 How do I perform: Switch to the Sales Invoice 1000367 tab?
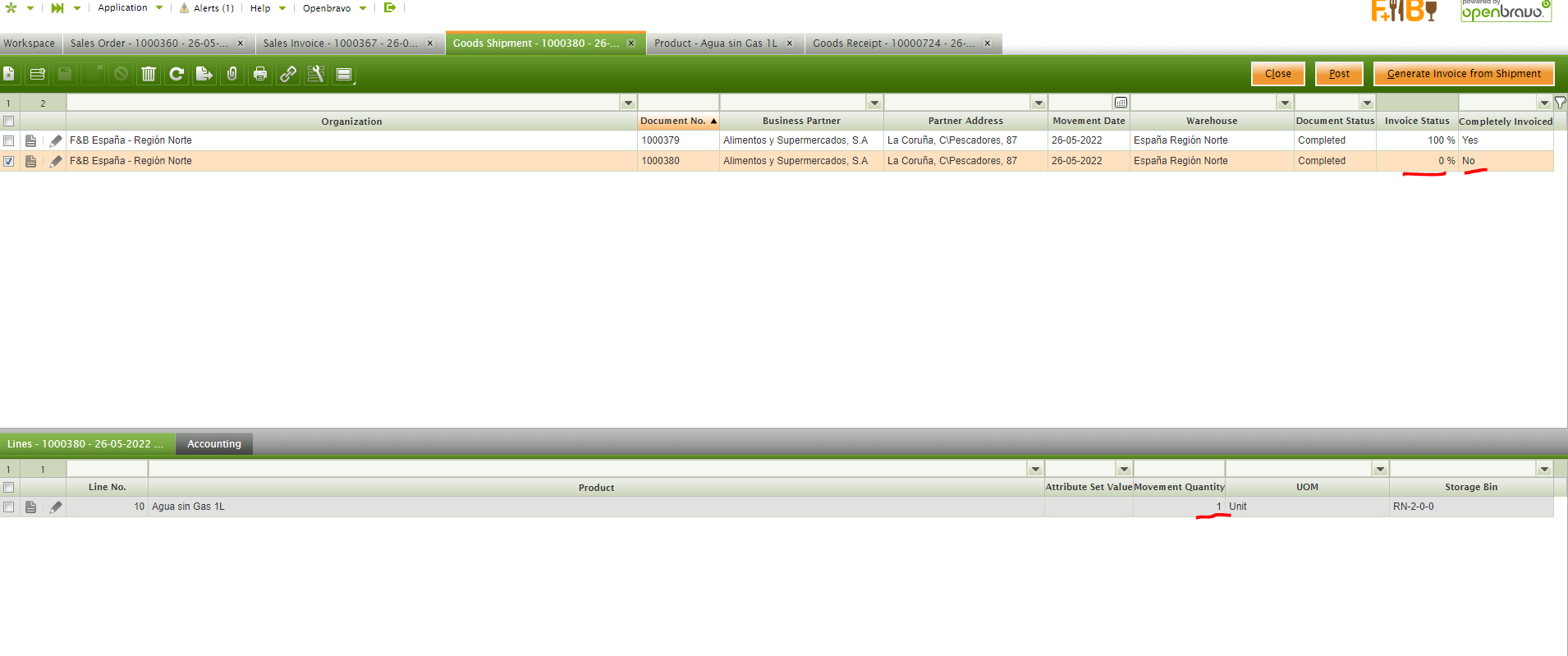point(340,44)
